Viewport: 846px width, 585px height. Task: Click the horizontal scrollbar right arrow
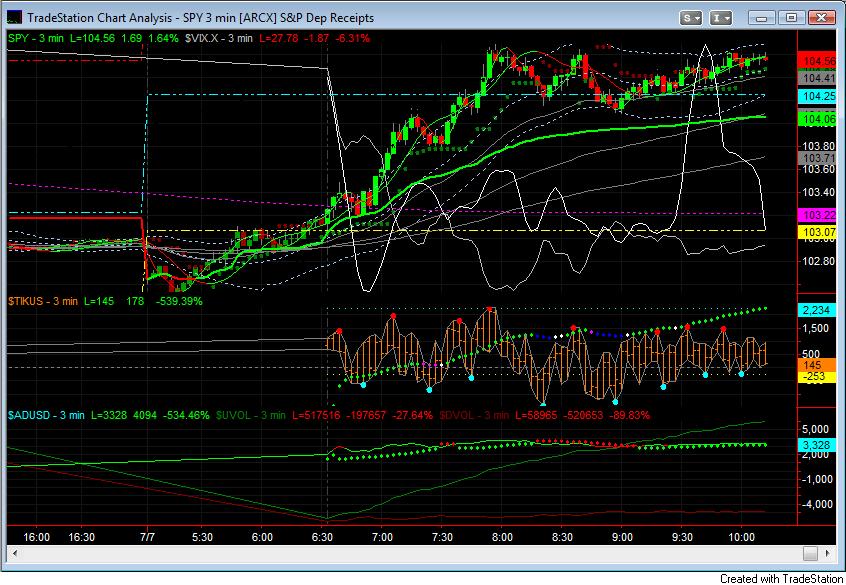point(828,553)
